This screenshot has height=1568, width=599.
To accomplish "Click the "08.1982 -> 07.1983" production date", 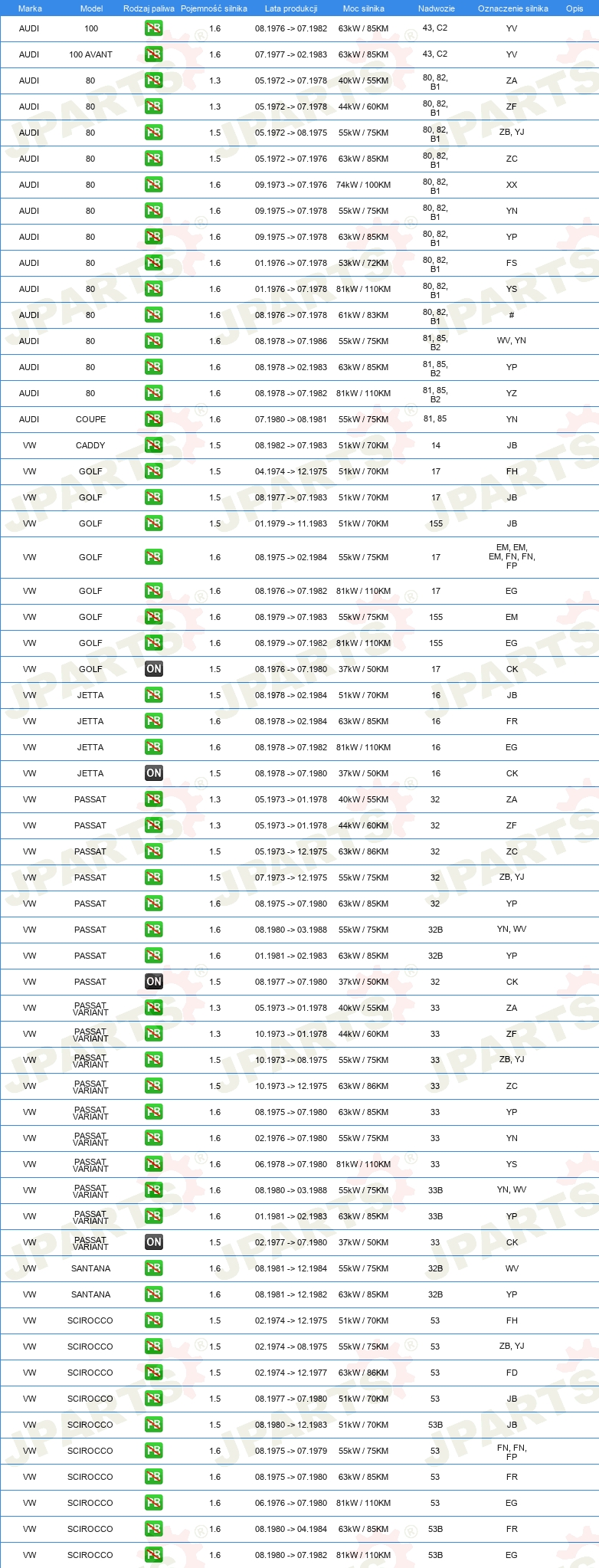I will click(291, 445).
